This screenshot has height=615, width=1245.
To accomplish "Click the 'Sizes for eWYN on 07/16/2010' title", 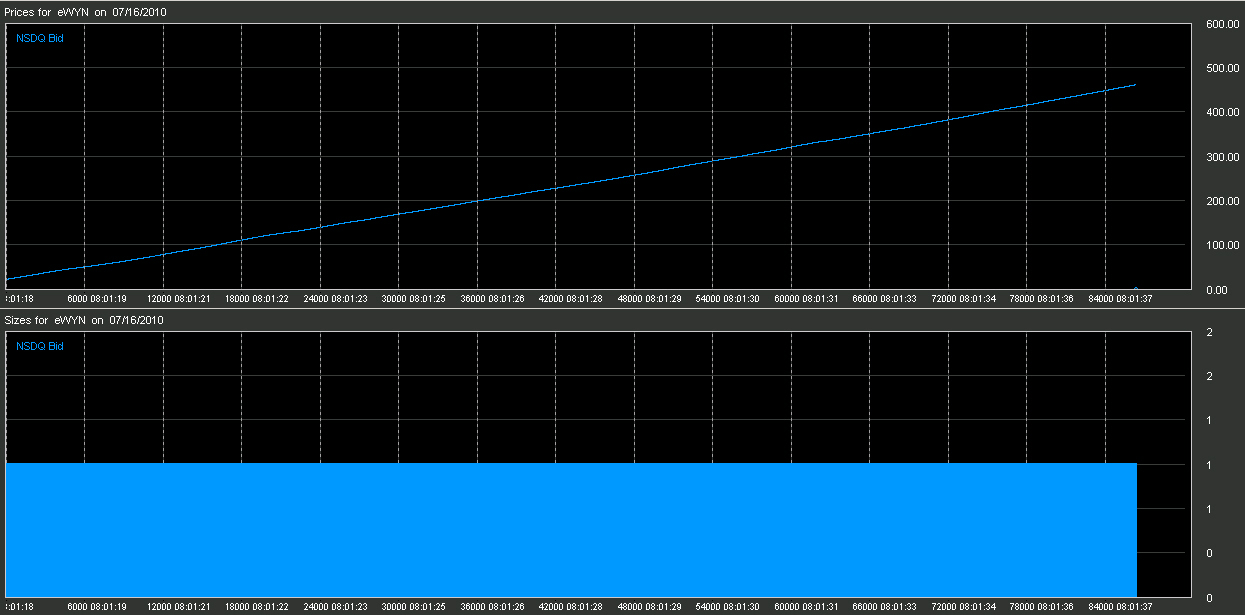I will (x=83, y=320).
